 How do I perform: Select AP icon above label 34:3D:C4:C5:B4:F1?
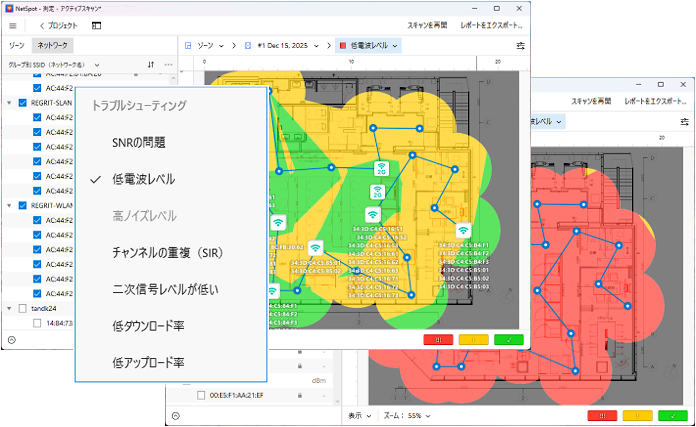point(463,230)
